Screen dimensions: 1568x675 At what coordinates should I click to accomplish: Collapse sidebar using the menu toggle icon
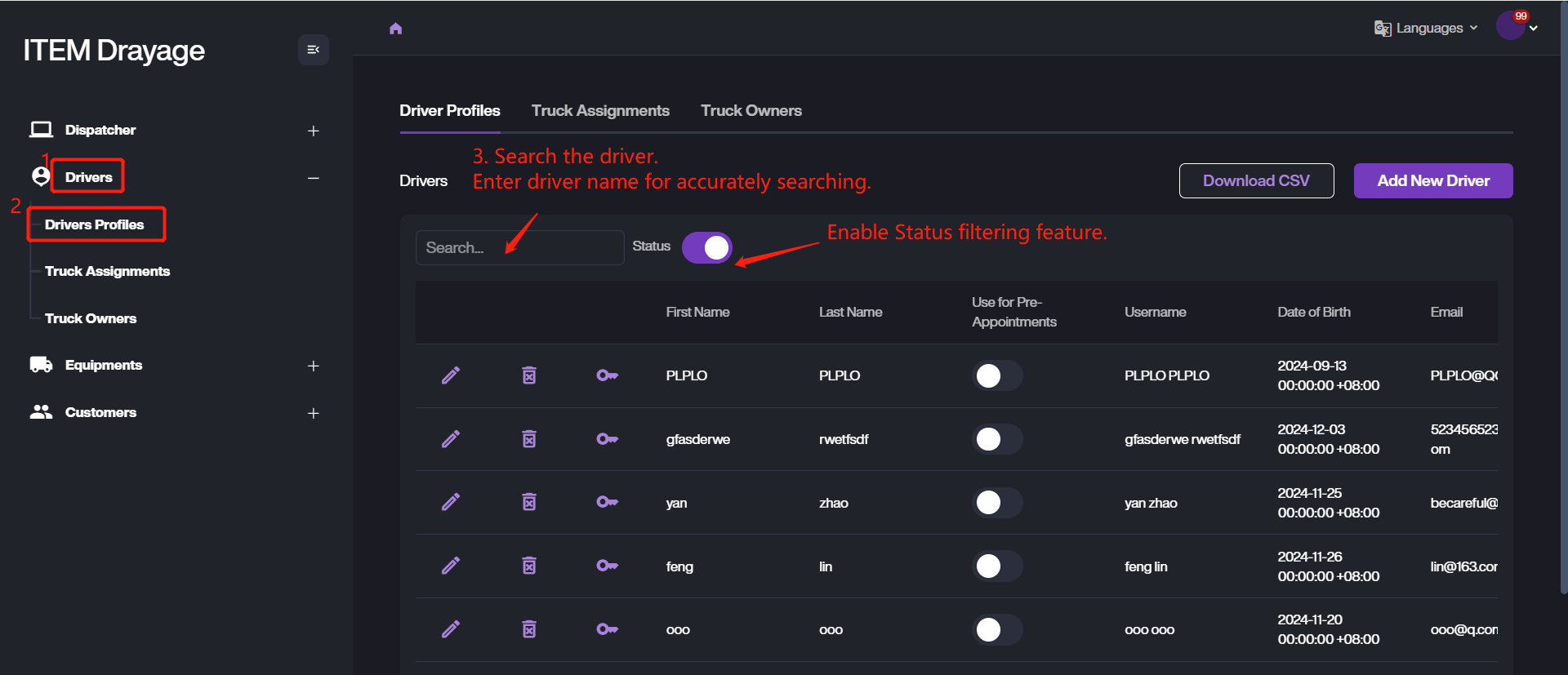[x=313, y=50]
